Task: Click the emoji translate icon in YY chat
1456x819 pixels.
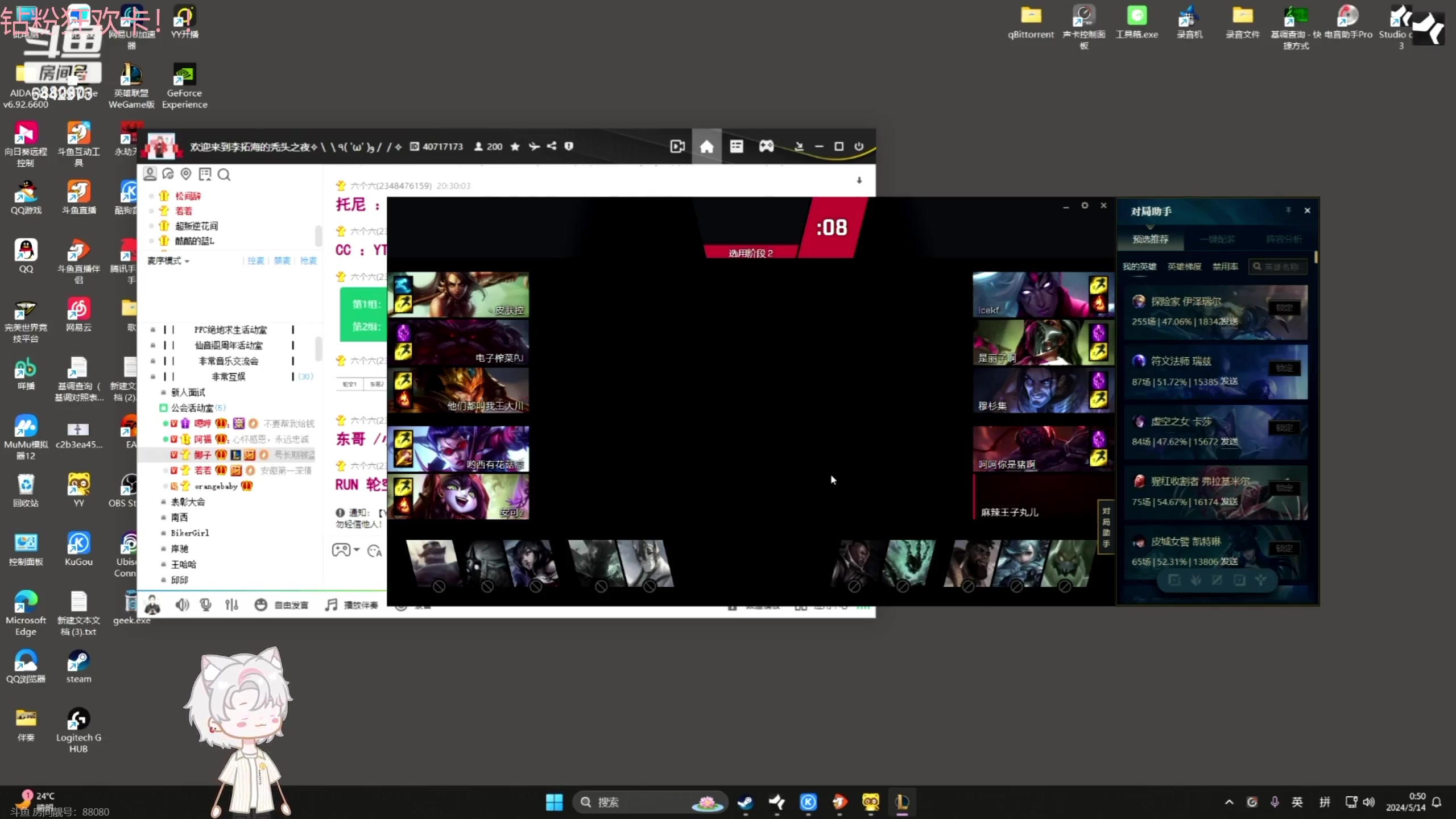Action: coord(374,551)
